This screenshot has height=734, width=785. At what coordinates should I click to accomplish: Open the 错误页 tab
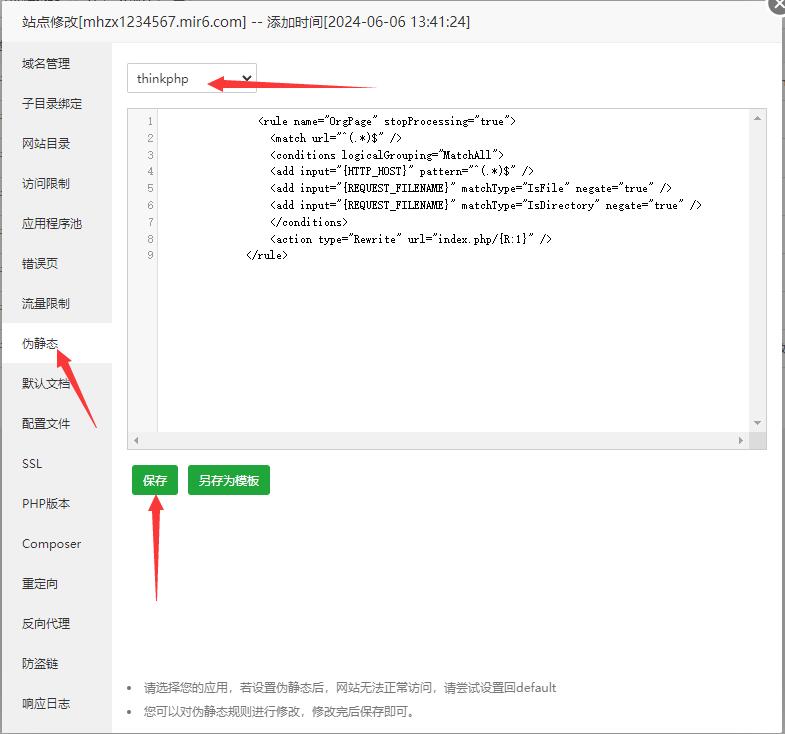40,264
